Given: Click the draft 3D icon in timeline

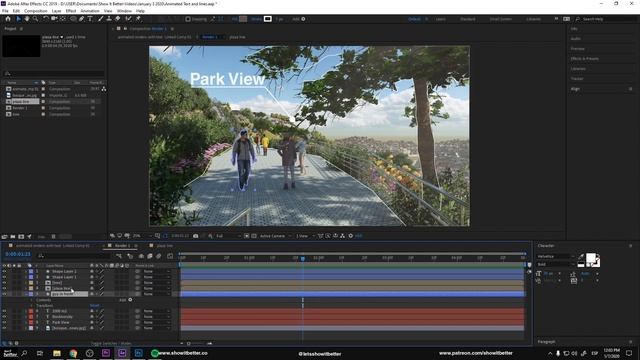Looking at the screenshot, I should point(130,256).
